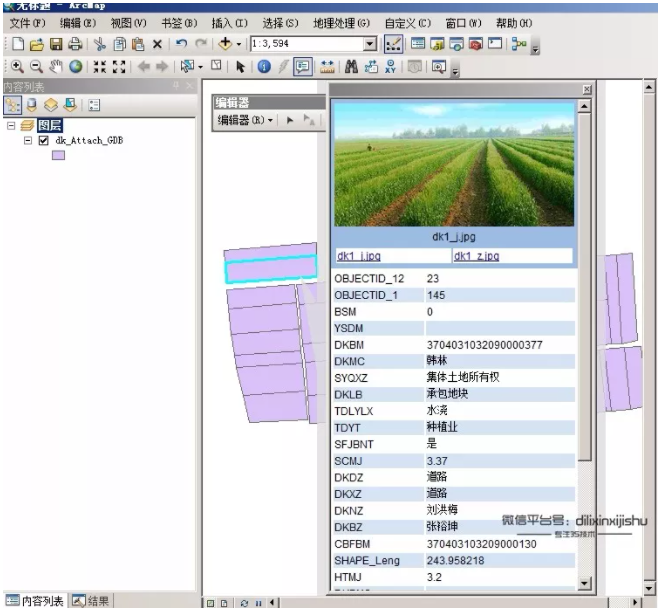
Task: Open the 自定义(C) menu
Action: point(408,23)
